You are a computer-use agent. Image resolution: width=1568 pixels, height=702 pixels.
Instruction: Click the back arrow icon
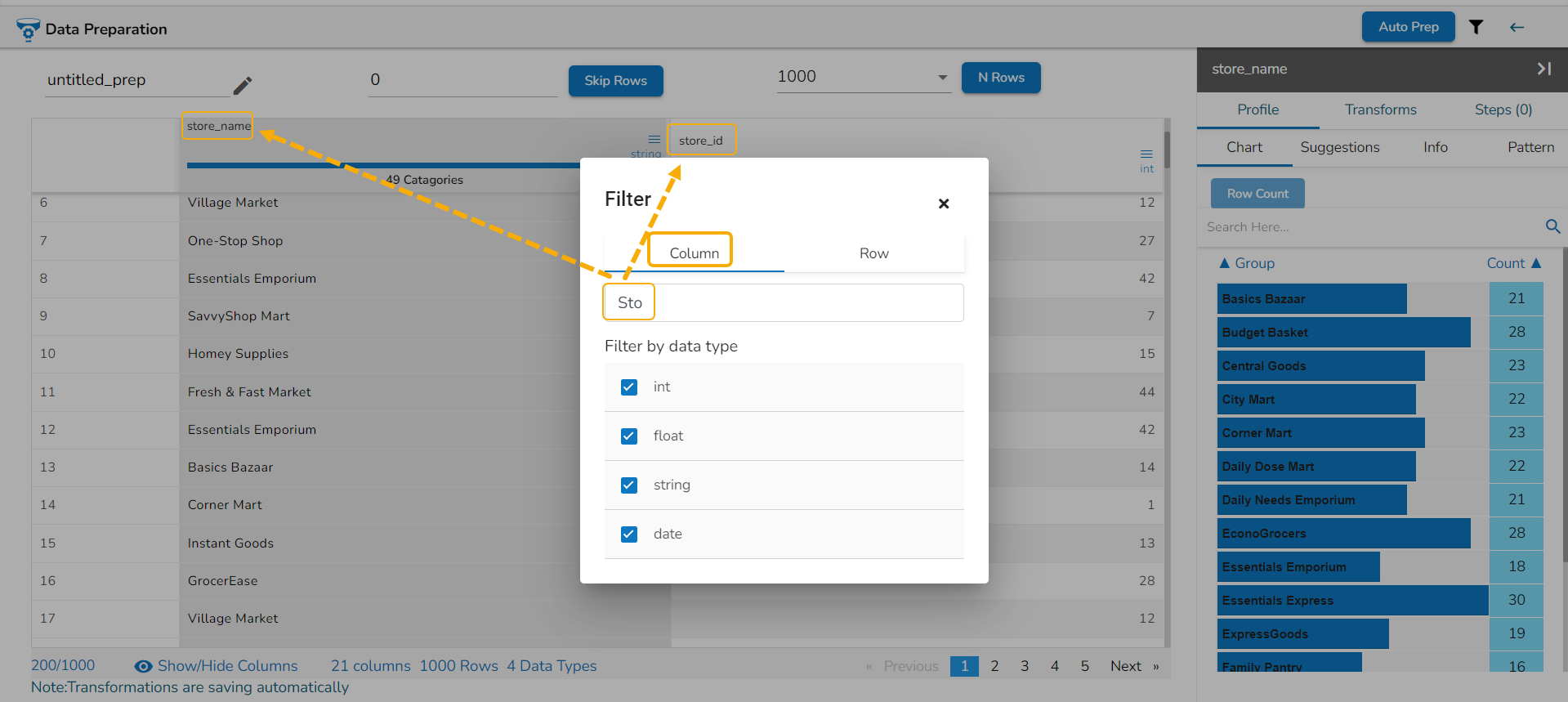click(1517, 27)
